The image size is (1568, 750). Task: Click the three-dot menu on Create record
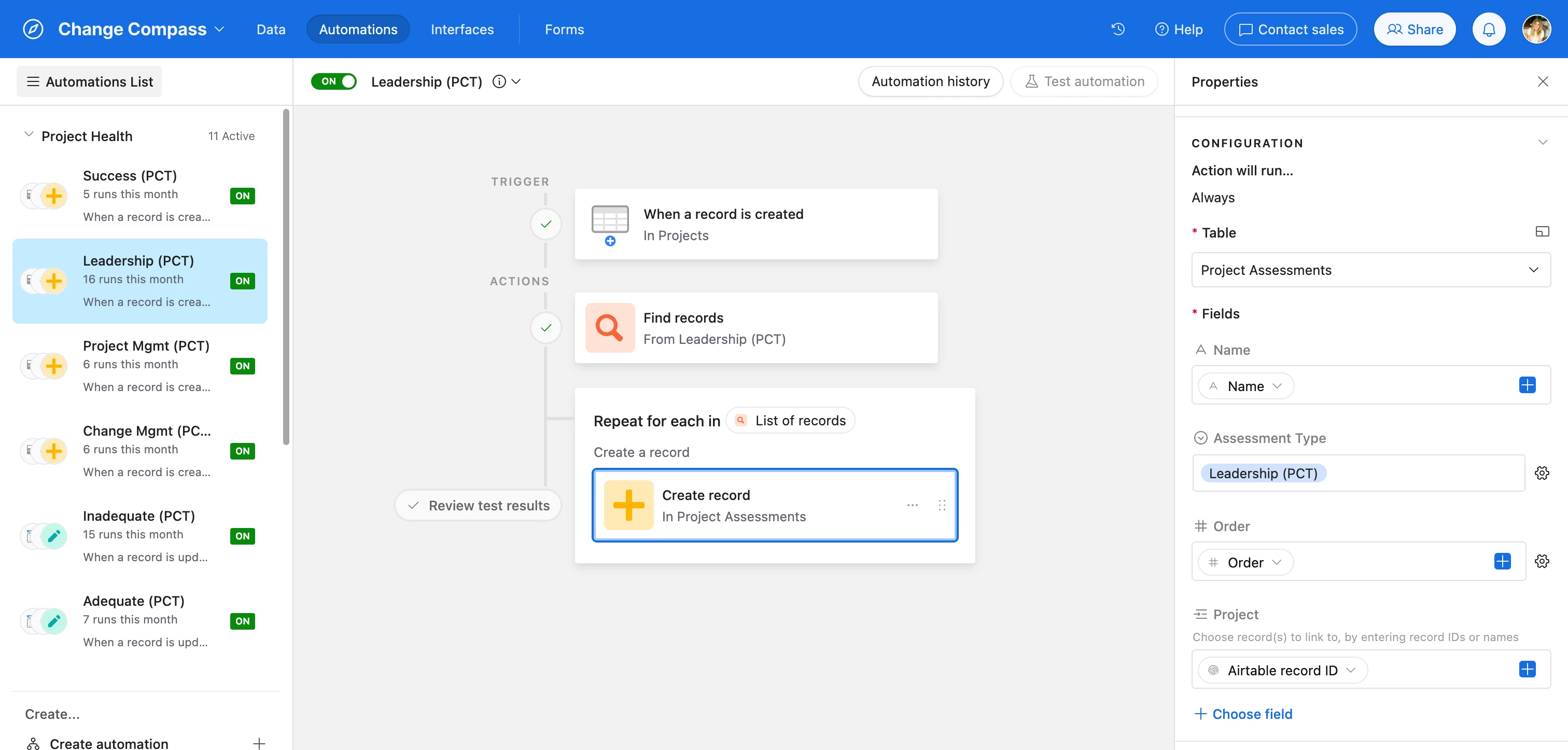(x=912, y=505)
